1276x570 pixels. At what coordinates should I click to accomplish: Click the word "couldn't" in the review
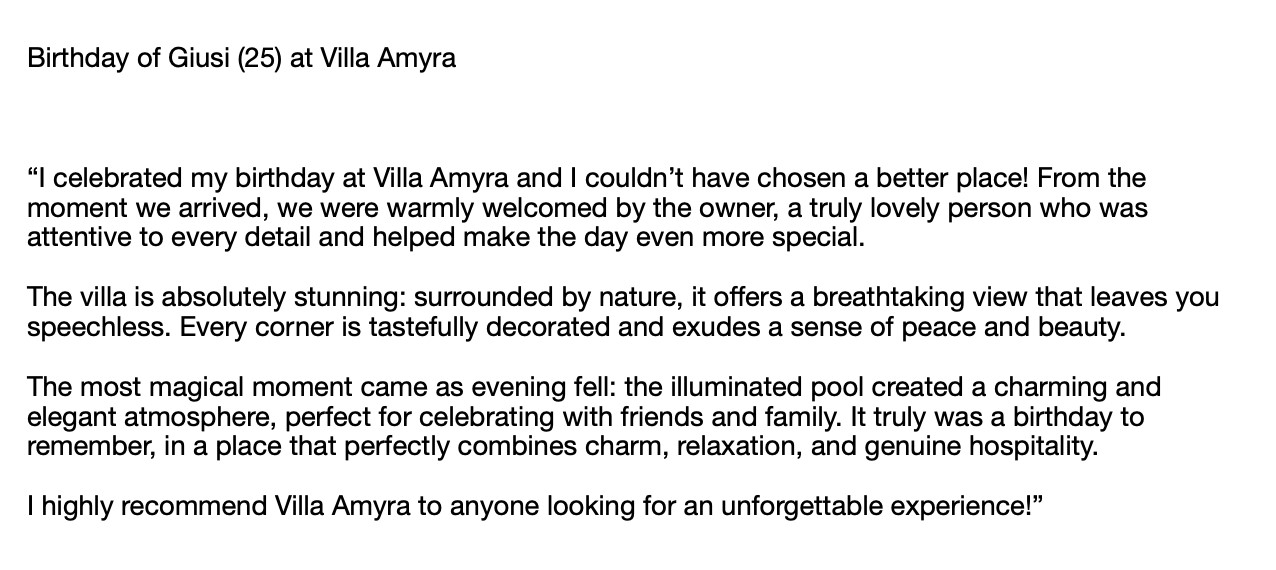632,179
